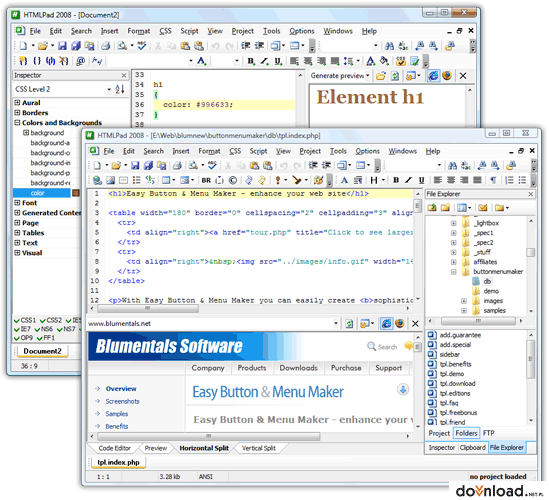
Task: Click the Downloads navigation link in preview
Action: coord(299,368)
